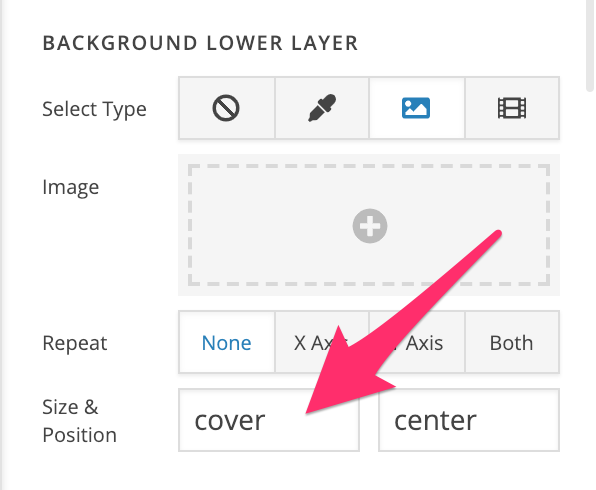The width and height of the screenshot is (596, 490).
Task: Click the gray padding around the dashed image box
Action: pos(369,159)
